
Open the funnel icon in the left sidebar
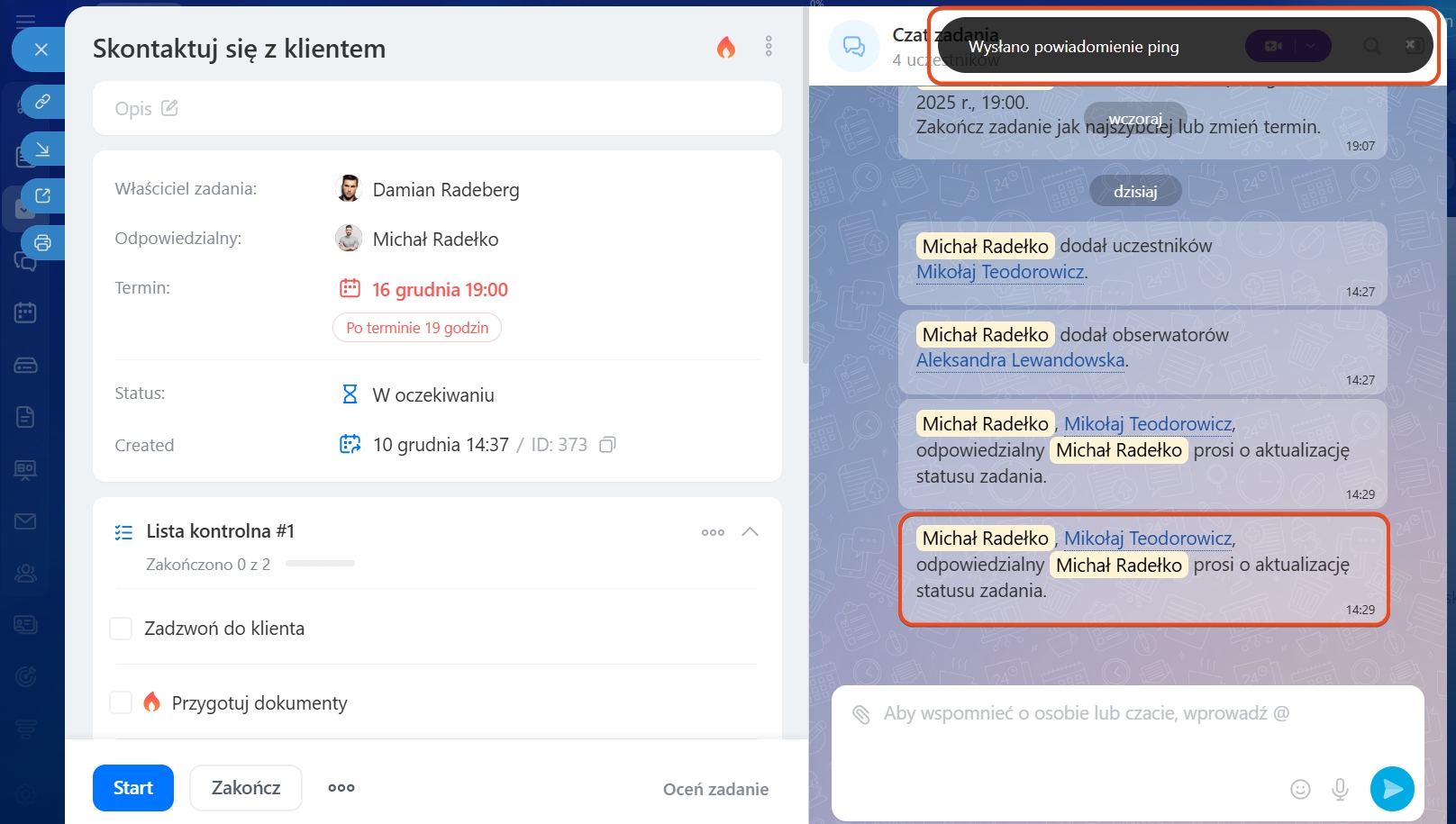25,729
